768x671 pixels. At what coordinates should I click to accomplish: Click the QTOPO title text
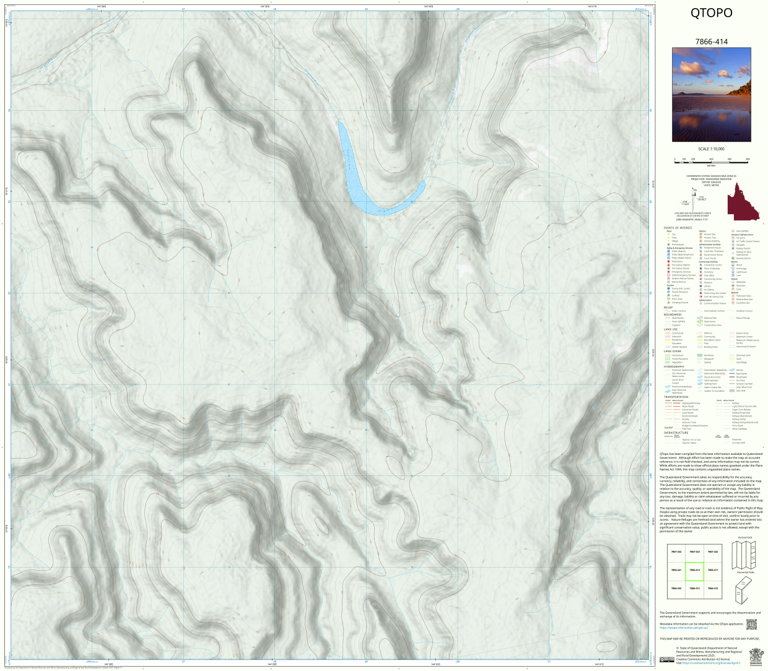[711, 14]
